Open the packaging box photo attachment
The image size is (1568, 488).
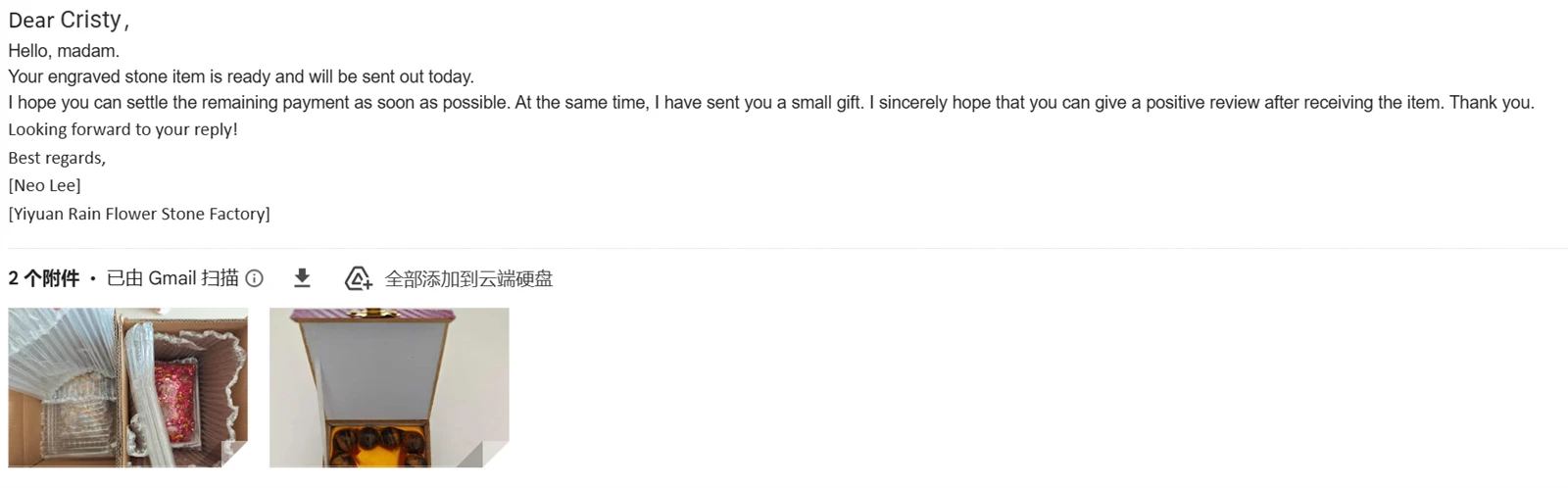coord(127,387)
